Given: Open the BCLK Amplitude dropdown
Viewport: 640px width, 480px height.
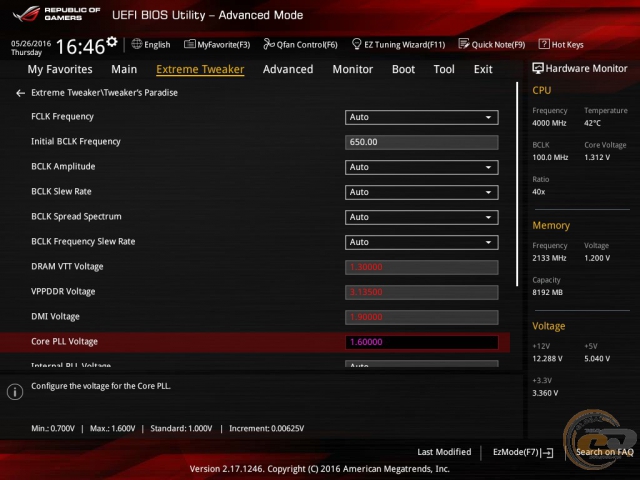Looking at the screenshot, I should (x=421, y=167).
